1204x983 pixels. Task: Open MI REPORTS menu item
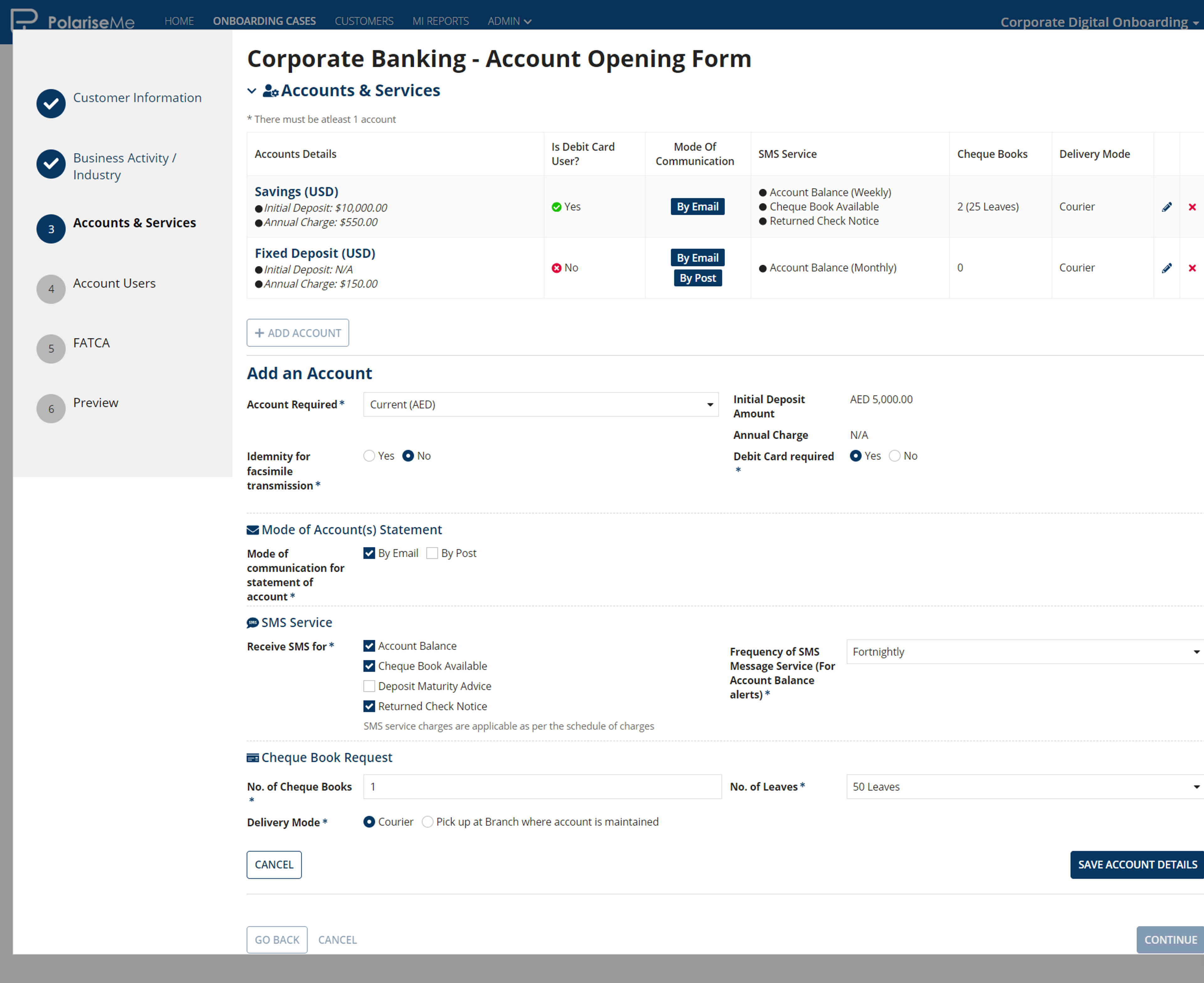(x=441, y=21)
